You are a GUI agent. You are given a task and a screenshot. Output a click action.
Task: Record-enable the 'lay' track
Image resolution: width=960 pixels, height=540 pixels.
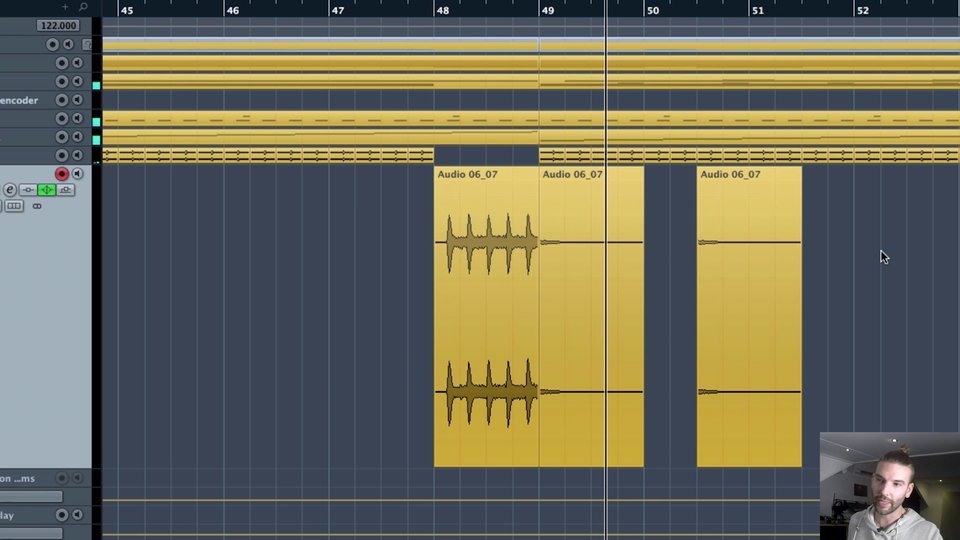61,515
